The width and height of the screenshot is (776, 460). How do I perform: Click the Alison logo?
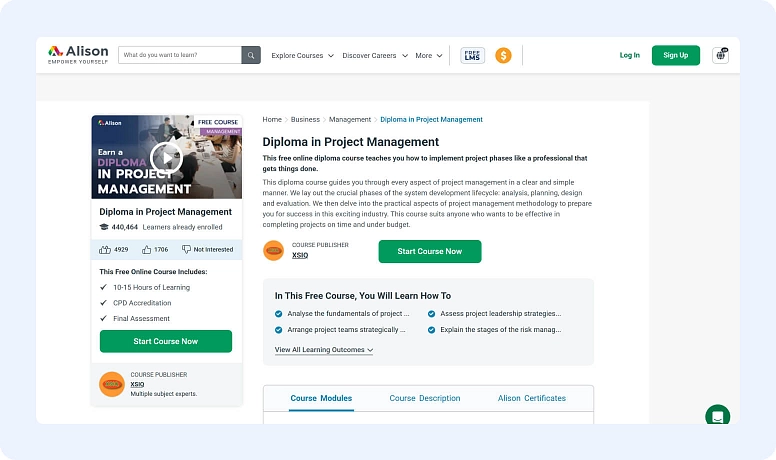[x=78, y=54]
